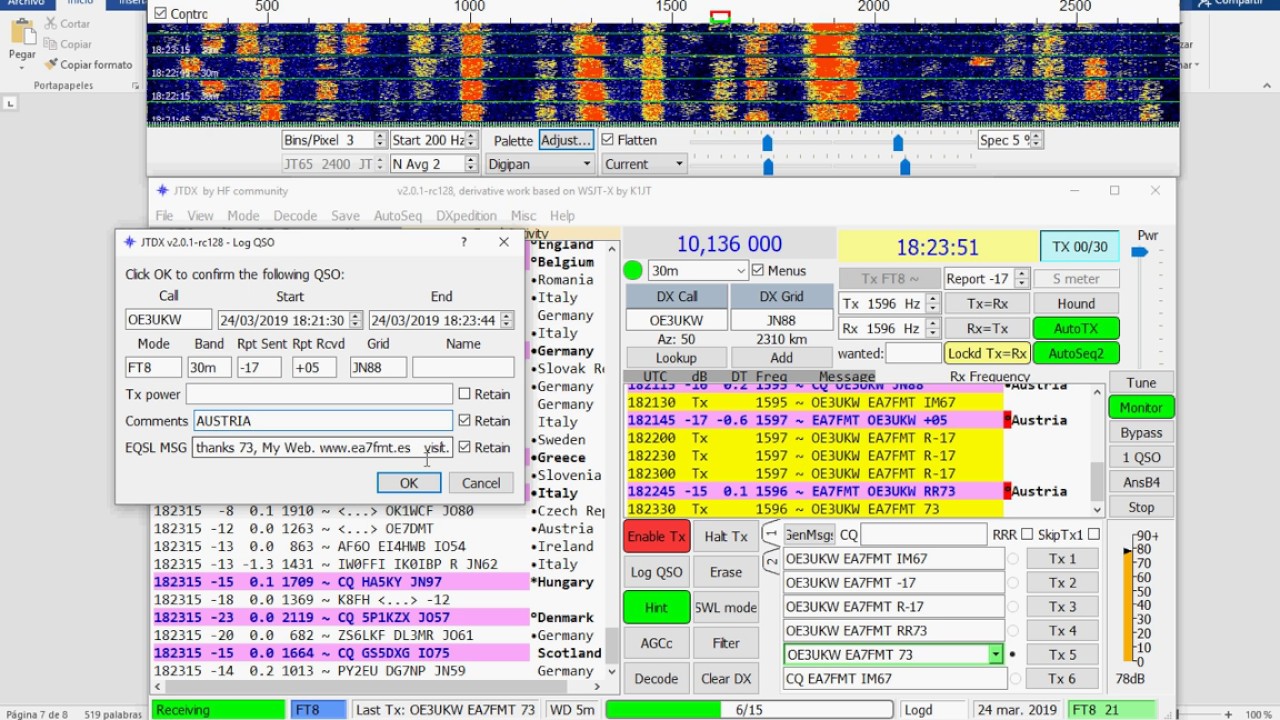The height and width of the screenshot is (720, 1280).
Task: Open the Decode menu in menu bar
Action: [295, 215]
